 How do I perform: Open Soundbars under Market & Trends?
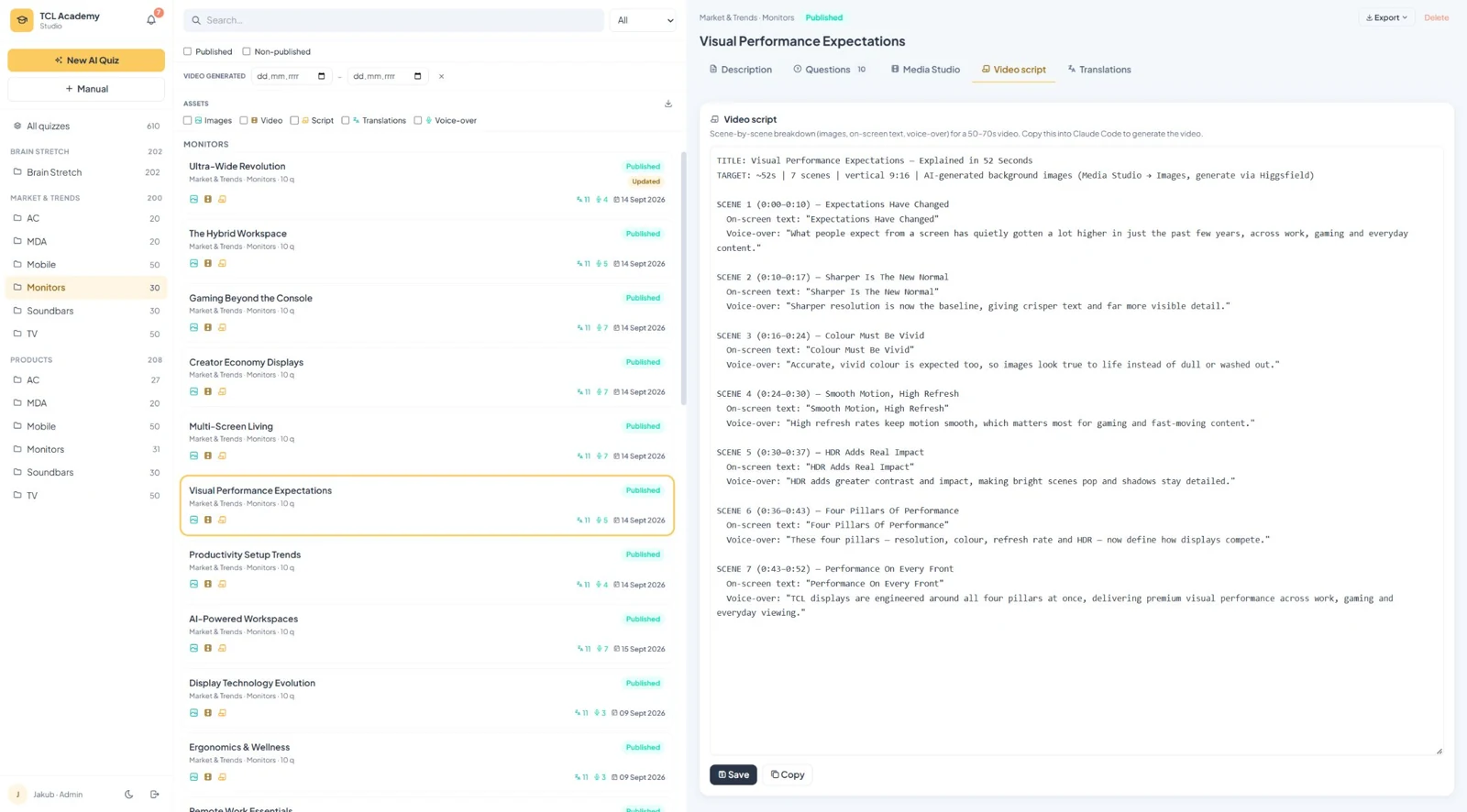(x=86, y=311)
